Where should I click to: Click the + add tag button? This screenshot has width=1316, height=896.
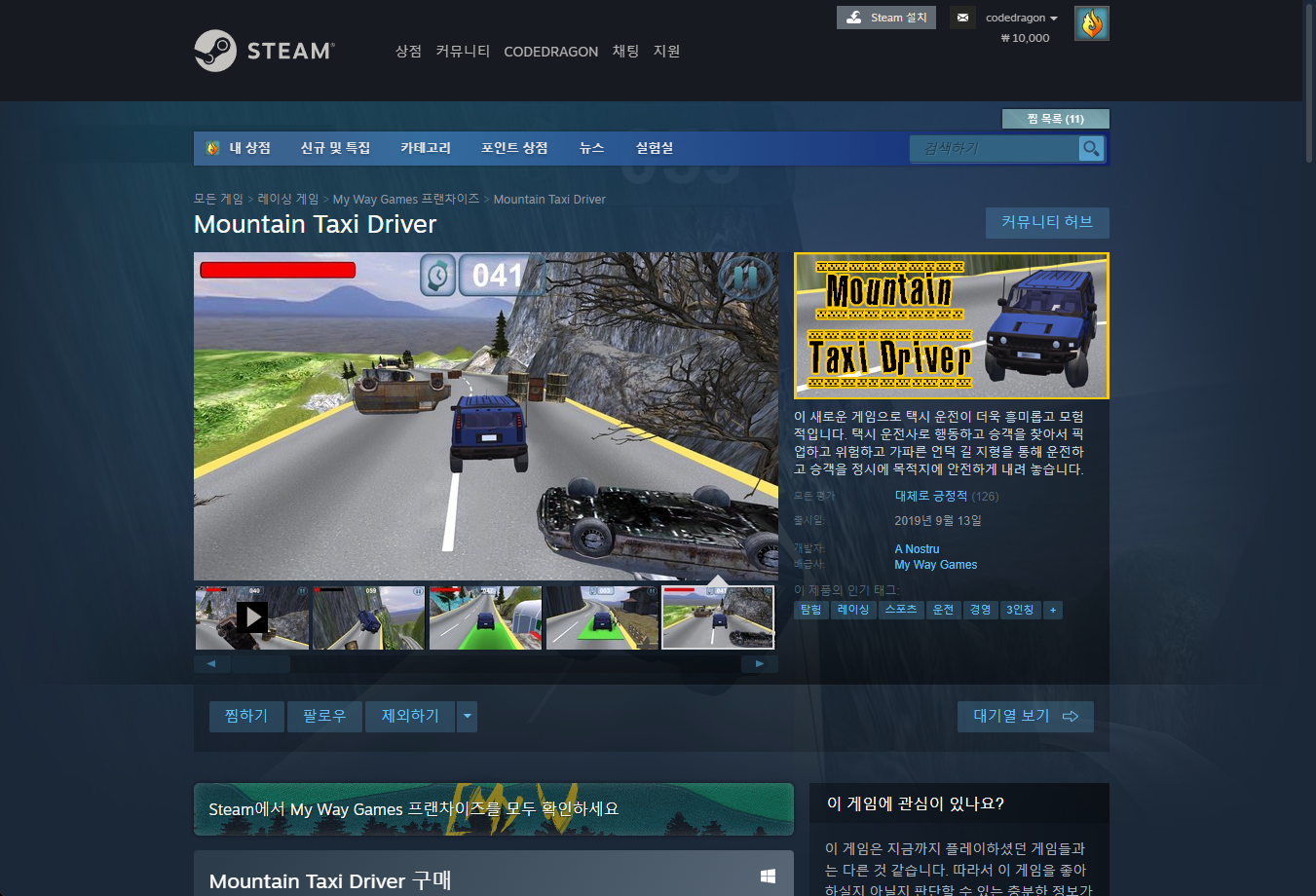click(x=1053, y=610)
